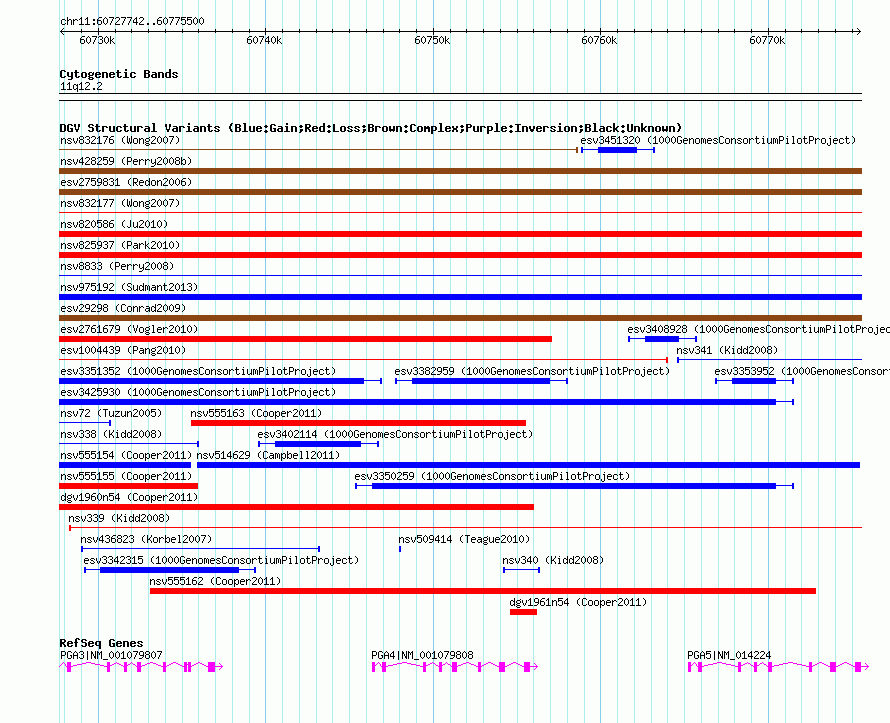Select nsv820586 (Ju2010) variant label

tap(114, 224)
